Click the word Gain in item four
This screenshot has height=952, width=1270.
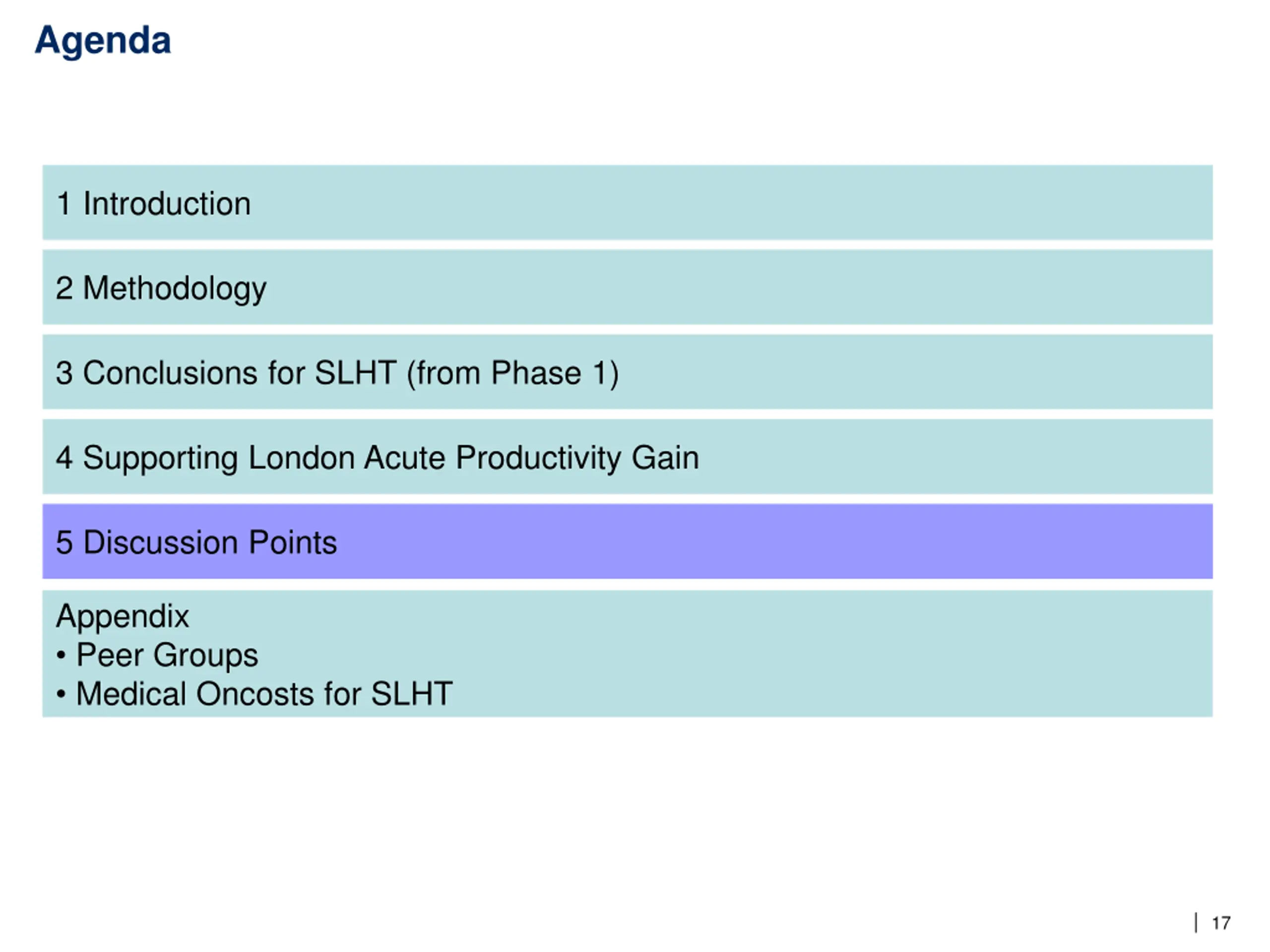[x=665, y=458]
